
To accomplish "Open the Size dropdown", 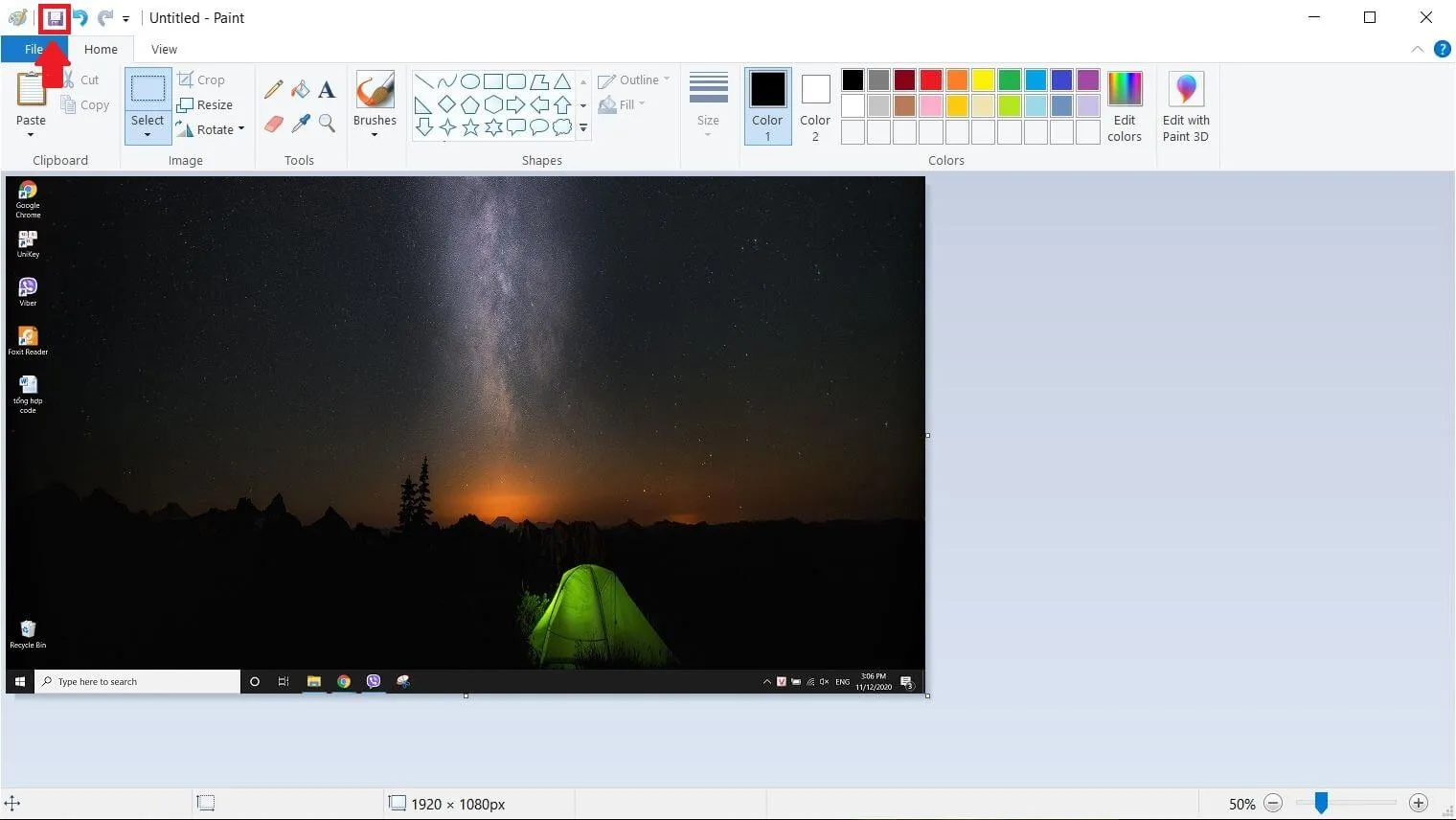I will (708, 105).
